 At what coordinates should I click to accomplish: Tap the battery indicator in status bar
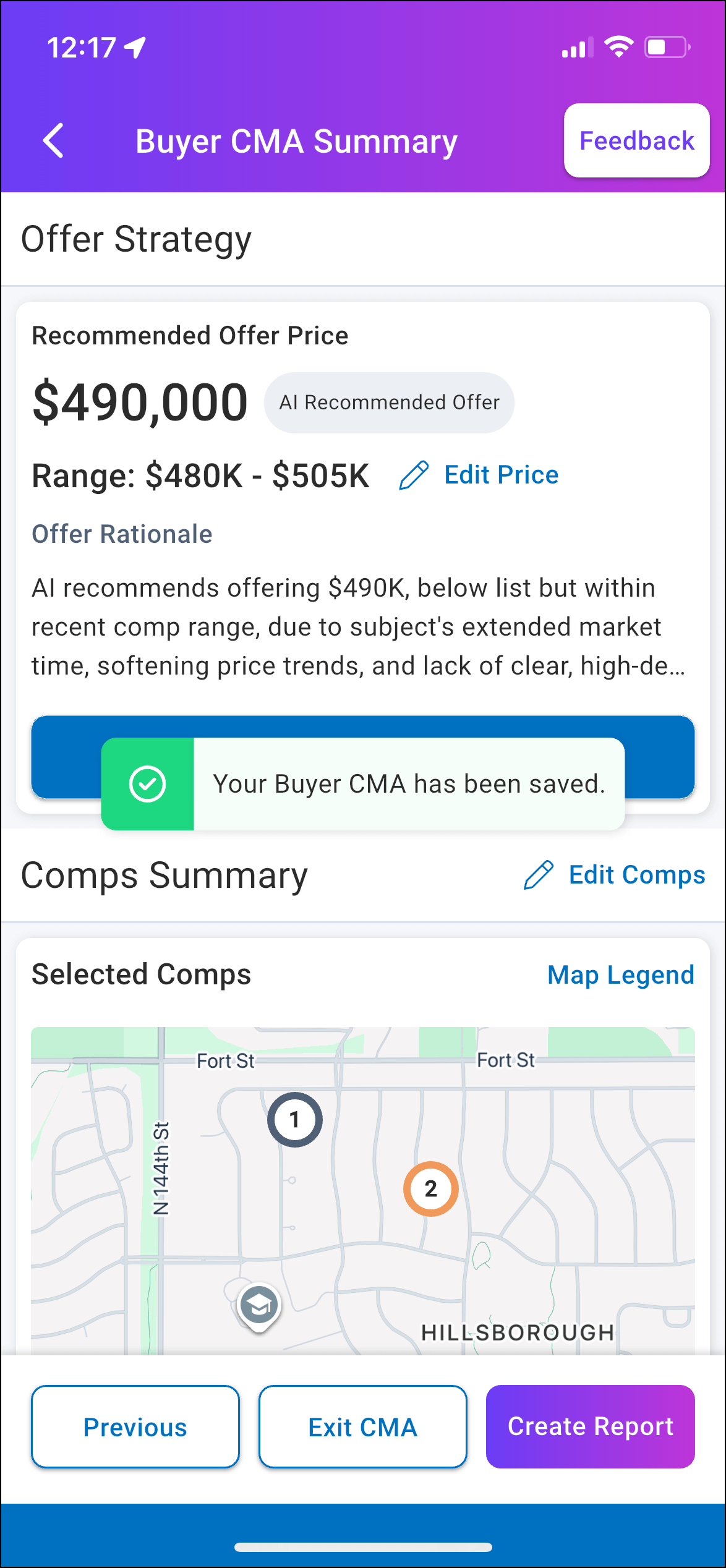click(x=667, y=47)
